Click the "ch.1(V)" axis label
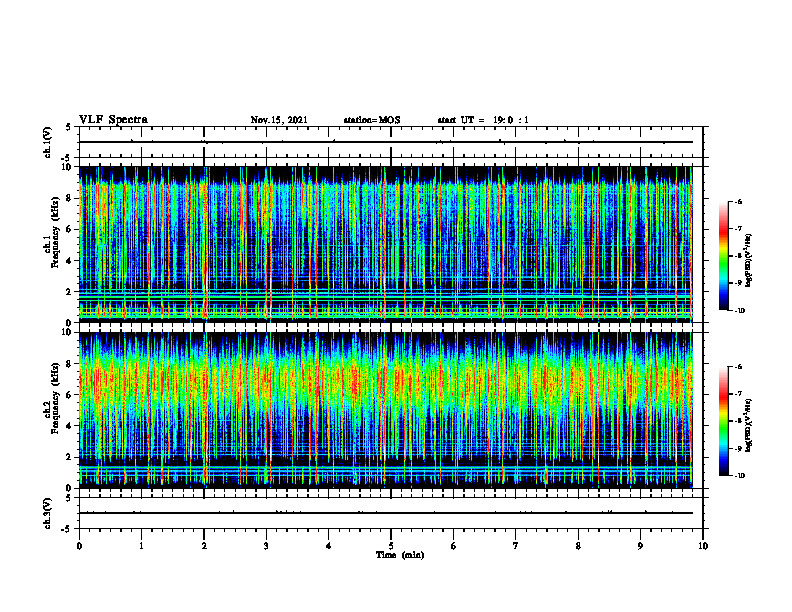Viewport: 792px width, 612px height. click(48, 142)
